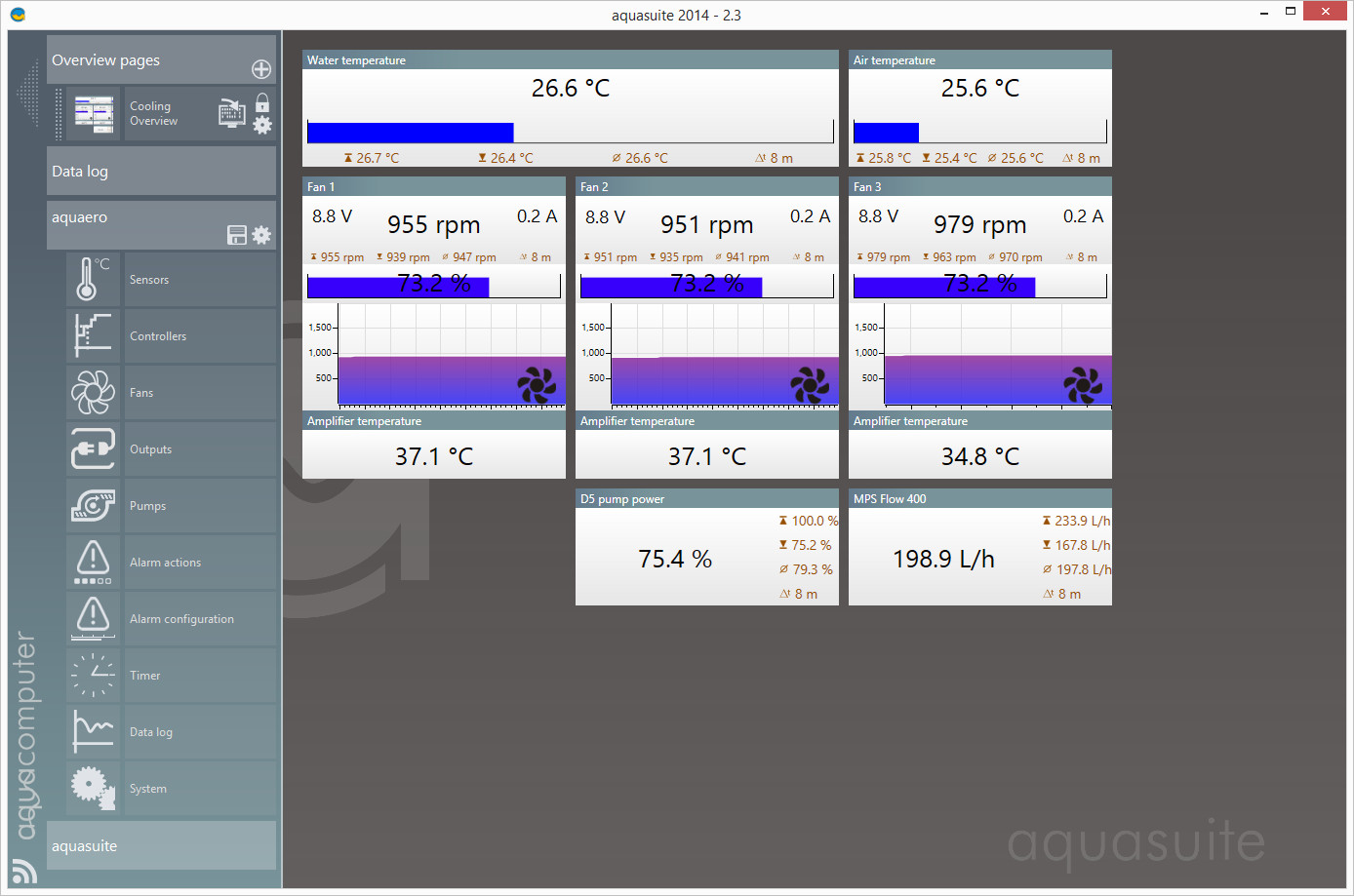1354x896 pixels.
Task: Open the Fans page via the fan icon
Action: 94,393
